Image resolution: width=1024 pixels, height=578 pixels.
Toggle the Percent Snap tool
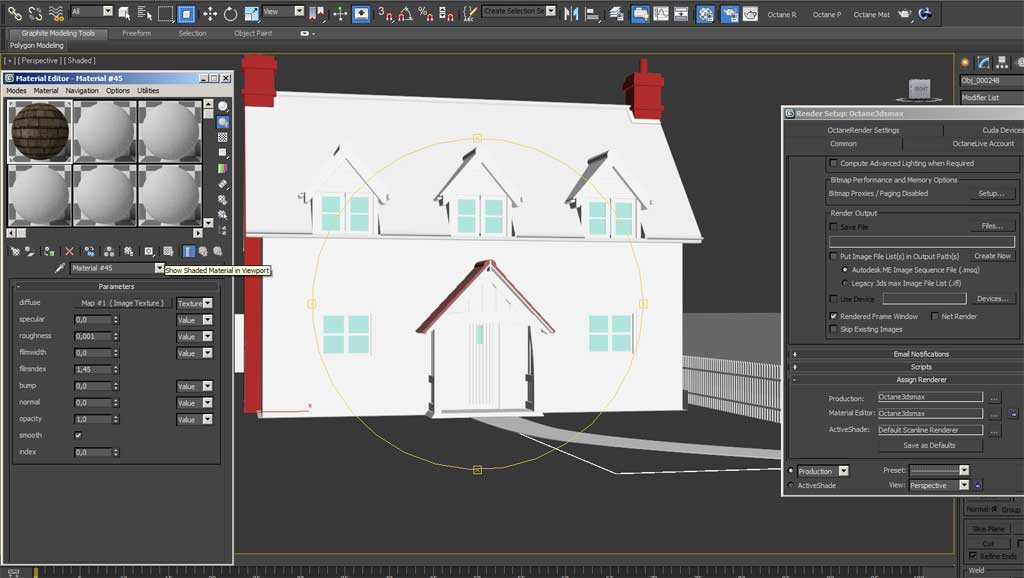426,13
